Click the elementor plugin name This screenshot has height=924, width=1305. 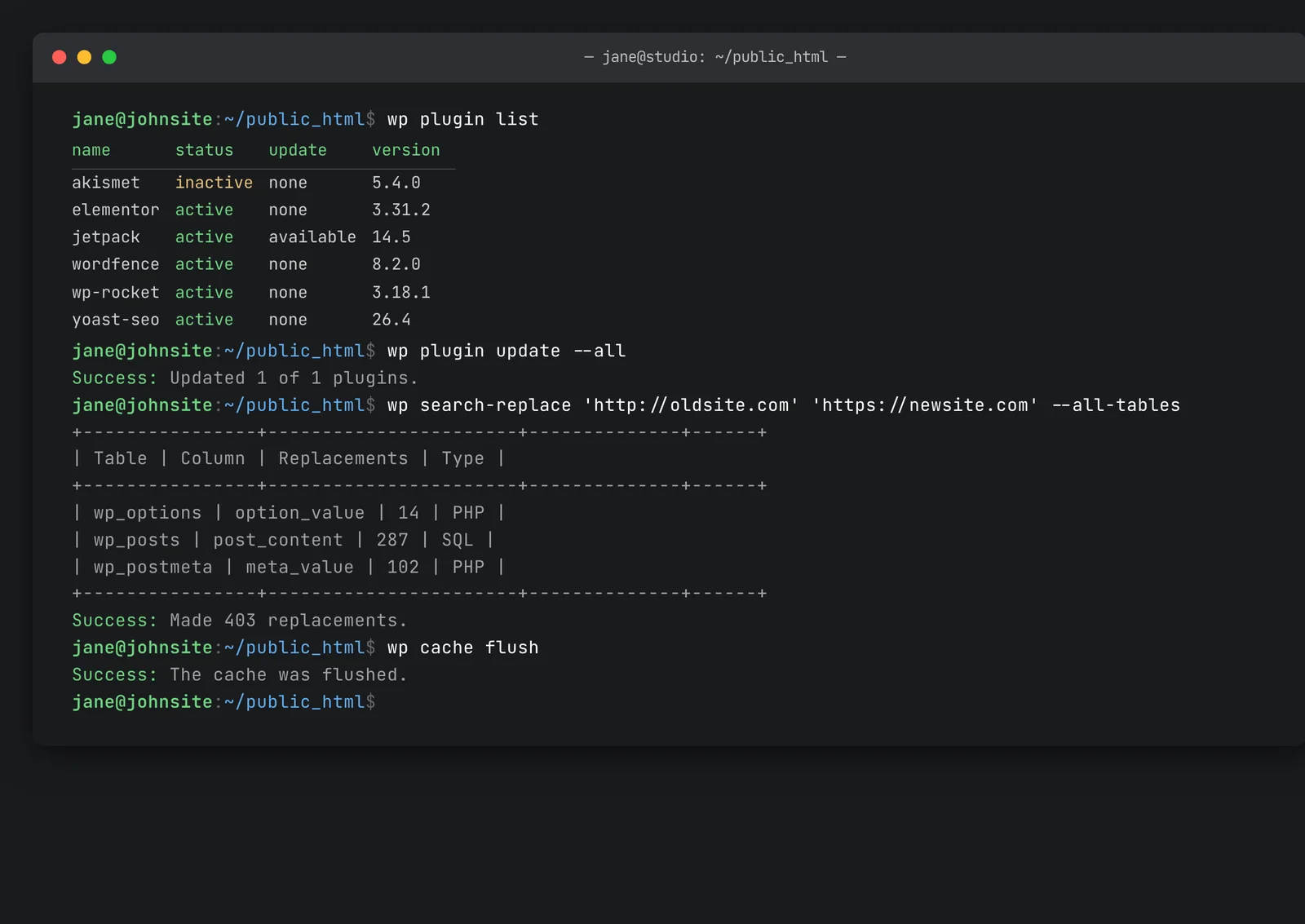(115, 210)
